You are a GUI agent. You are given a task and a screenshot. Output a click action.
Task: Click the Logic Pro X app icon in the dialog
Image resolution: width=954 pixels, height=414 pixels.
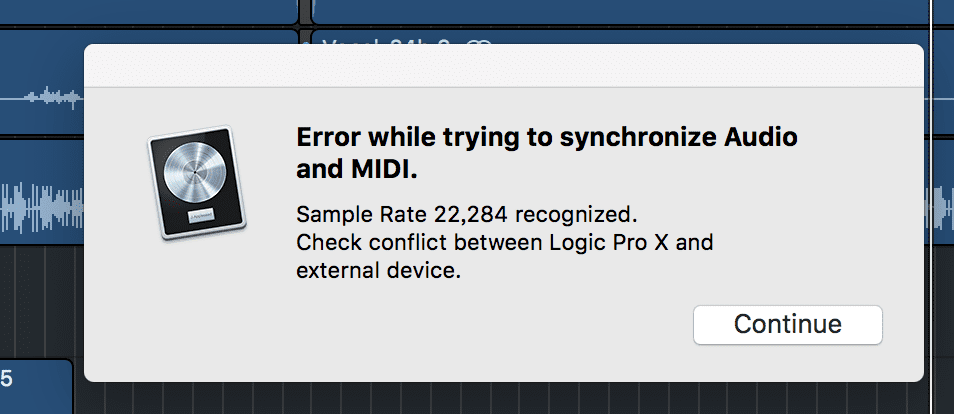pyautogui.click(x=197, y=182)
